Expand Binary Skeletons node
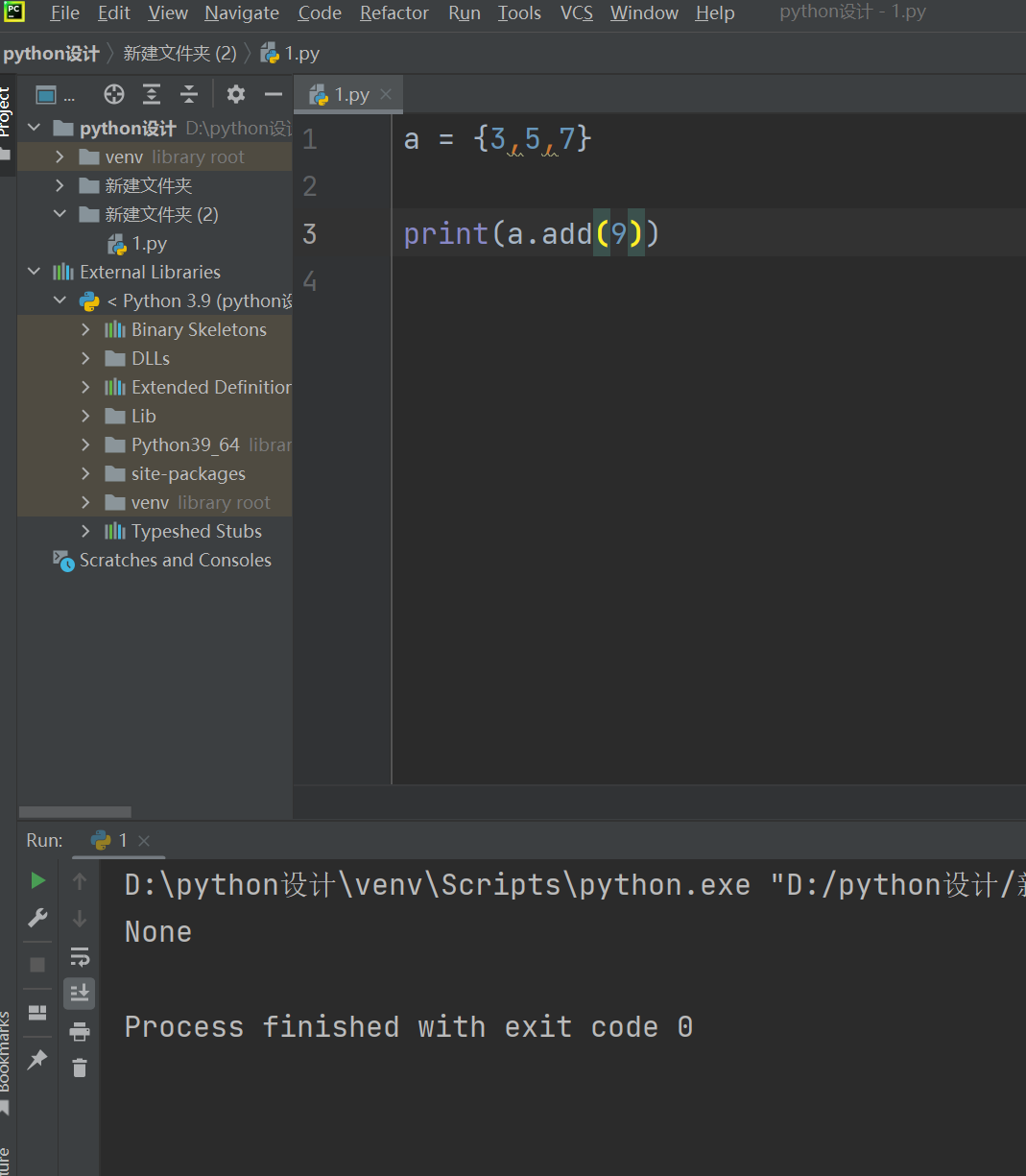1026x1176 pixels. (x=86, y=329)
